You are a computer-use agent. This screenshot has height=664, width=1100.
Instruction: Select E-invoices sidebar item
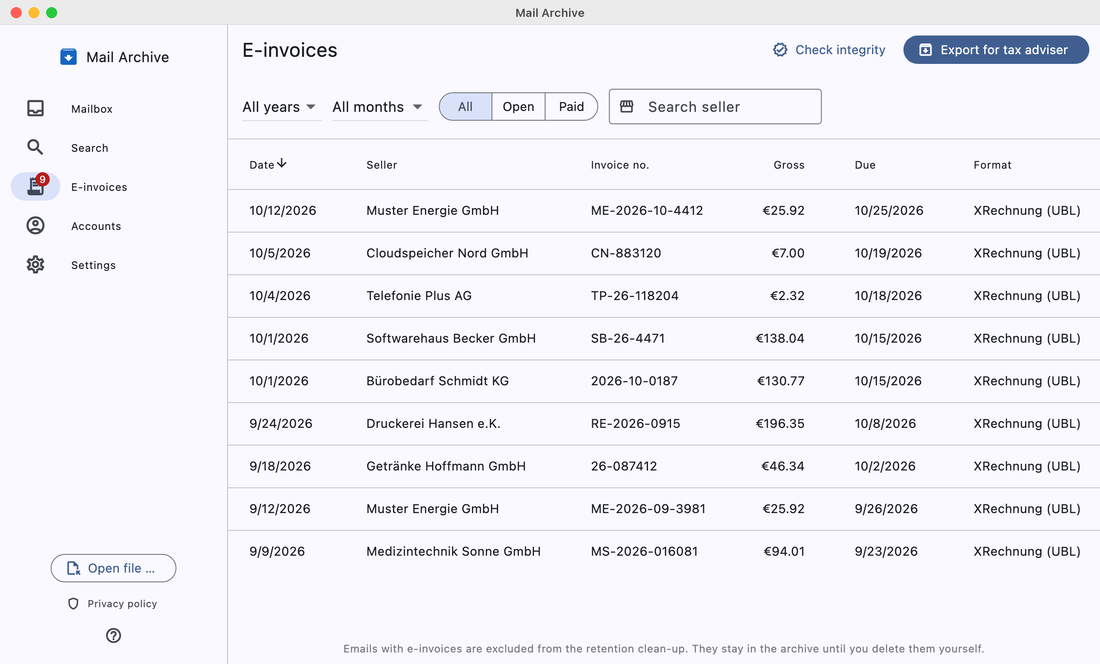click(99, 187)
